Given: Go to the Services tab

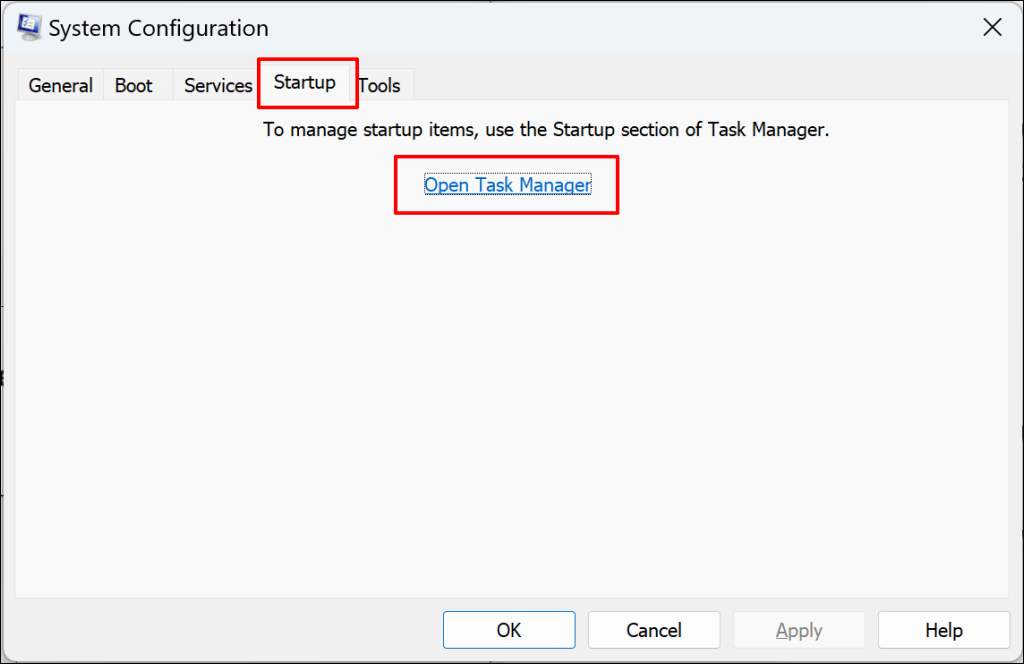Looking at the screenshot, I should (218, 86).
